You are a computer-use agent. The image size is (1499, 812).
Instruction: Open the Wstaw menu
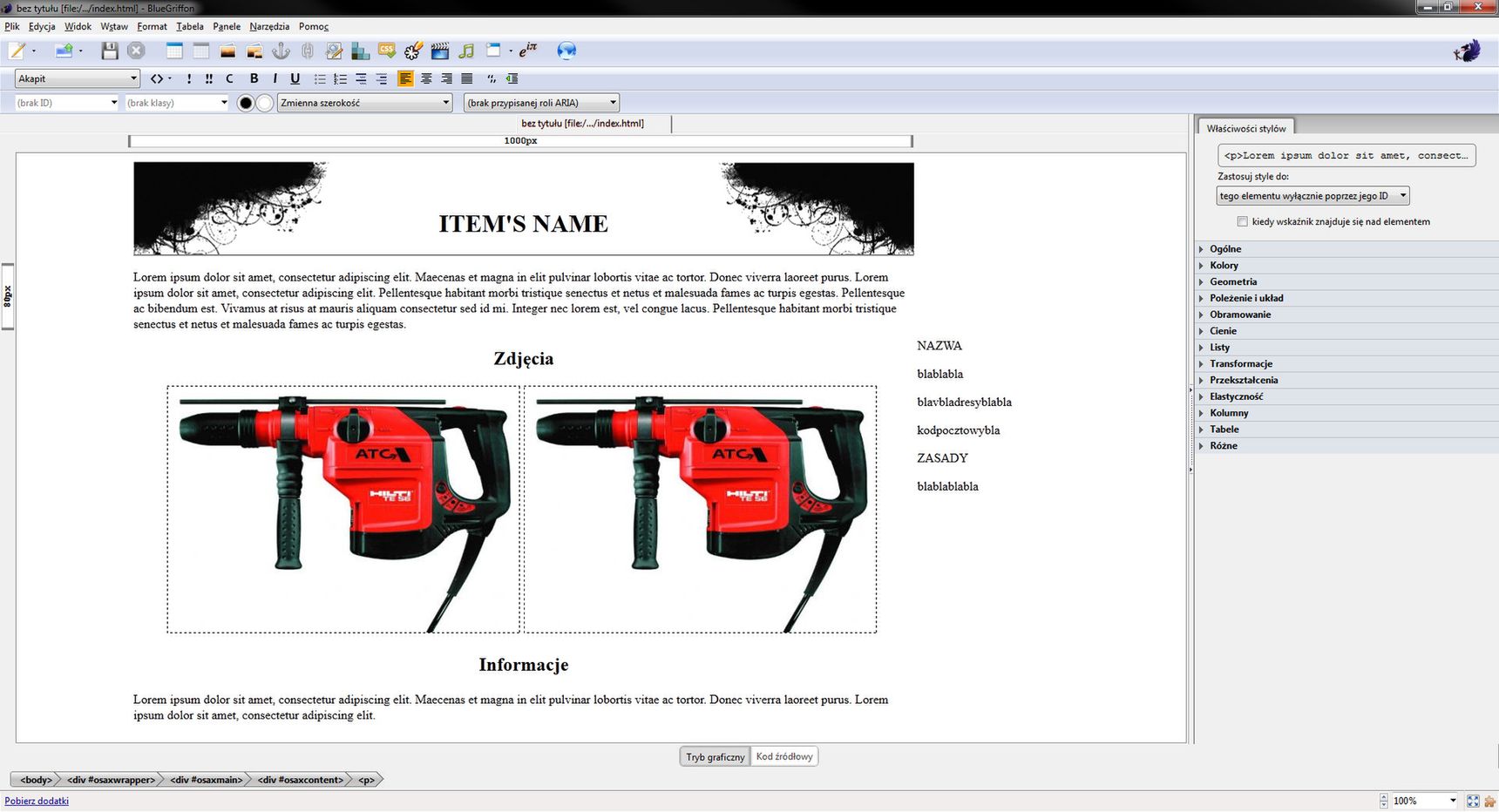[x=114, y=26]
